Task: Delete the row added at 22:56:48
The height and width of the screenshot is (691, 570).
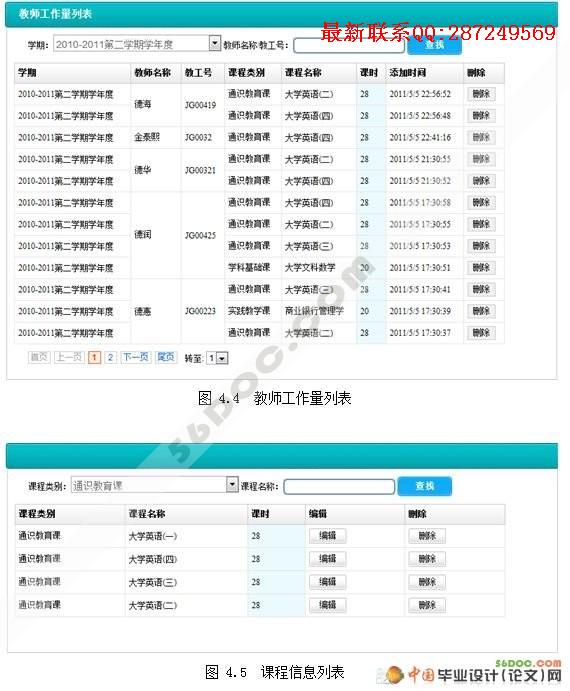Action: pyautogui.click(x=481, y=115)
